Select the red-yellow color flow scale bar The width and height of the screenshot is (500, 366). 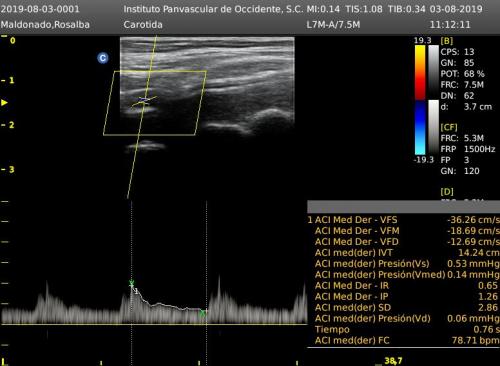420,72
